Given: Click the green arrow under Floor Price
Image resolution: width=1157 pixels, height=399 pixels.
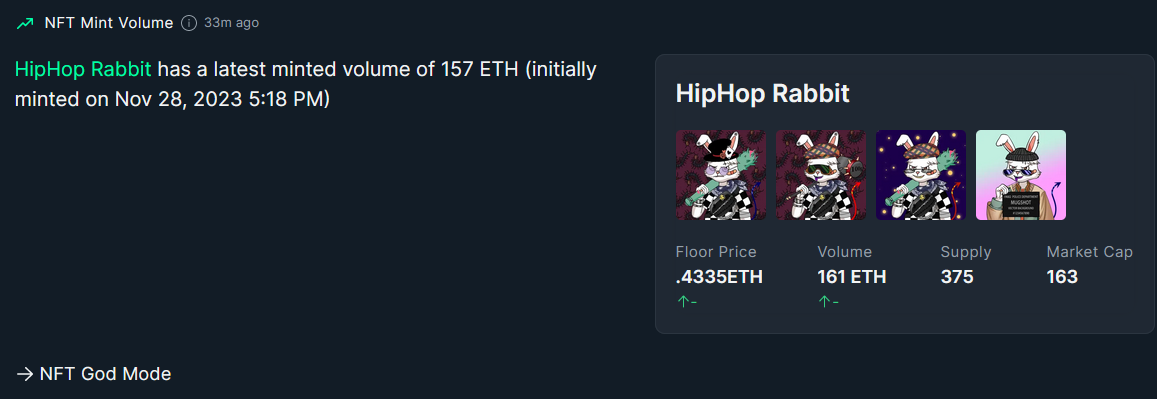Looking at the screenshot, I should click(x=682, y=301).
